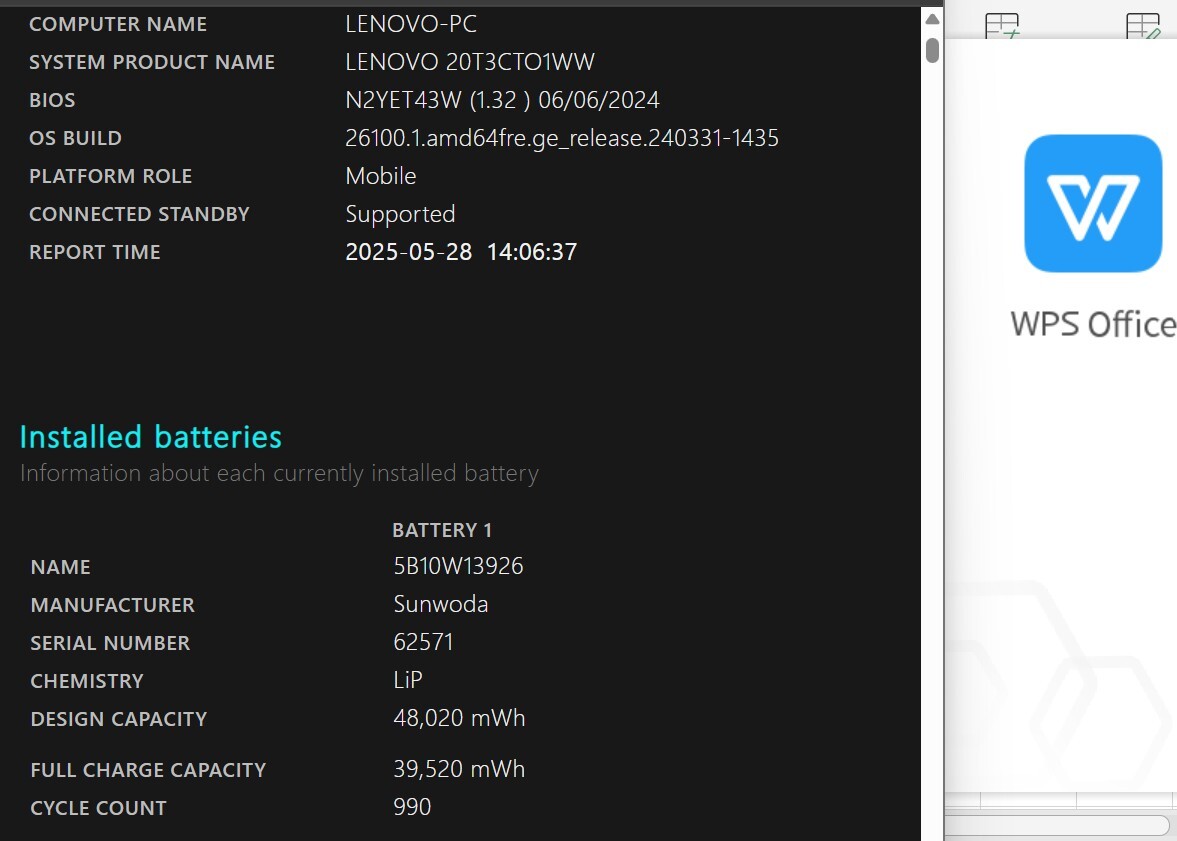
Task: Click the 'MANUFACTURER' label
Action: pyautogui.click(x=113, y=605)
